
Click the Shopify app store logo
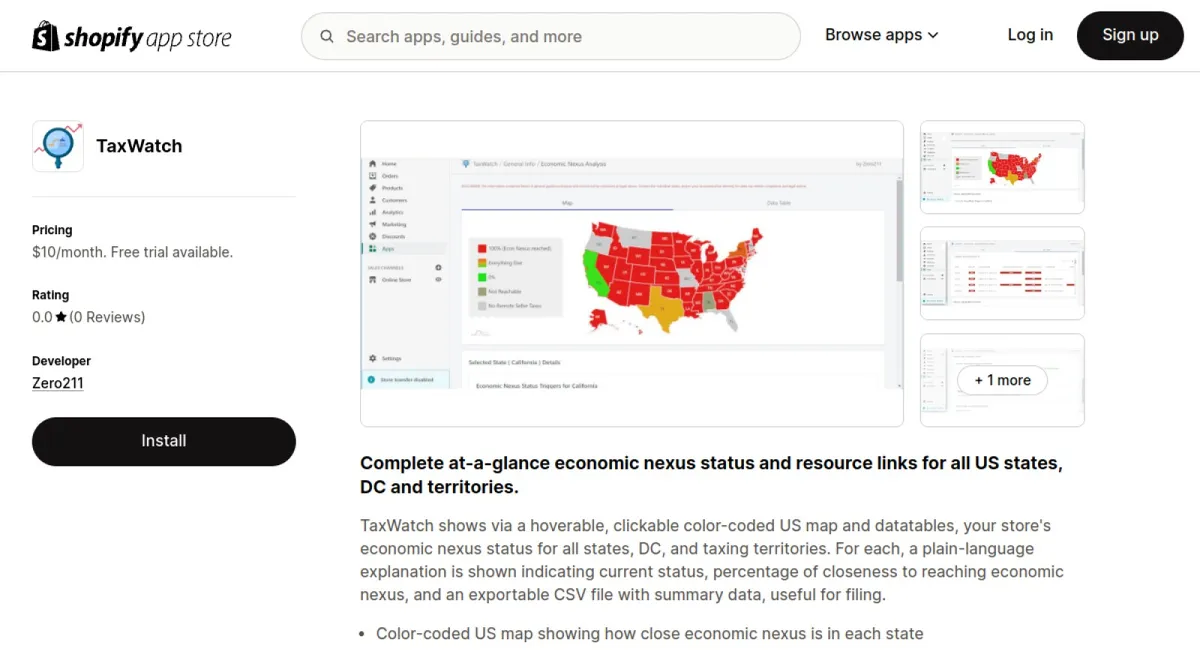(132, 36)
